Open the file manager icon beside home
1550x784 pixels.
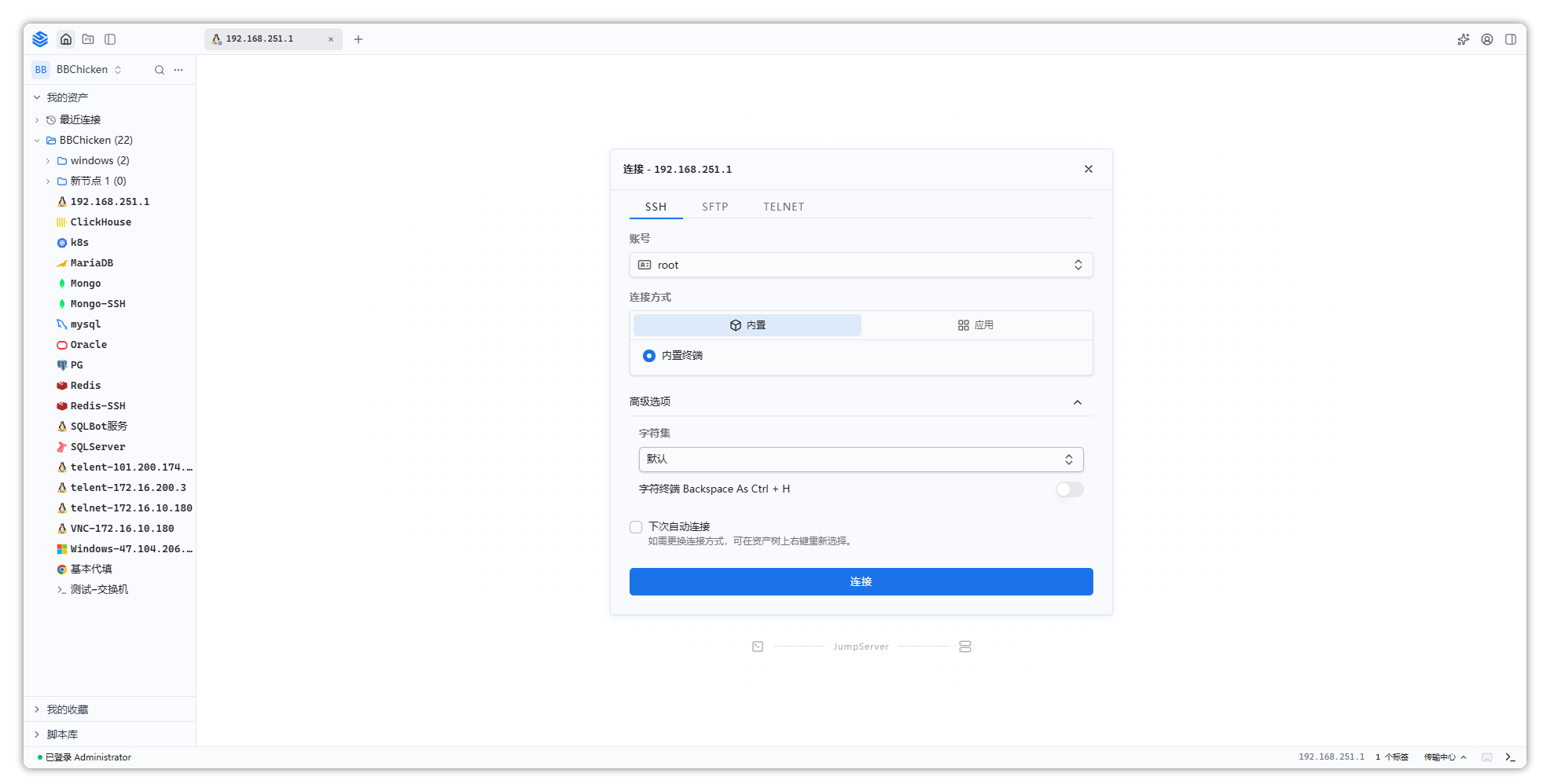(x=88, y=39)
